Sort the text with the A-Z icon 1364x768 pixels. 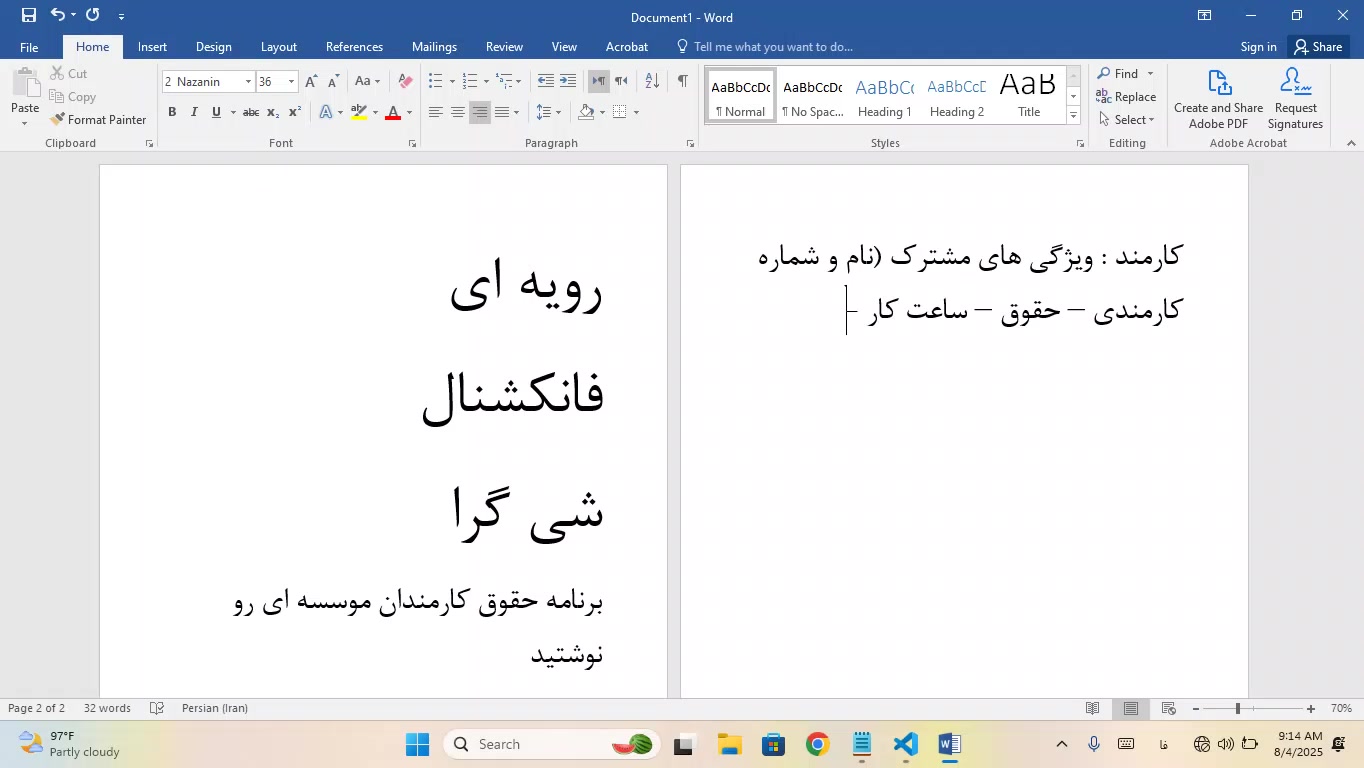click(651, 81)
